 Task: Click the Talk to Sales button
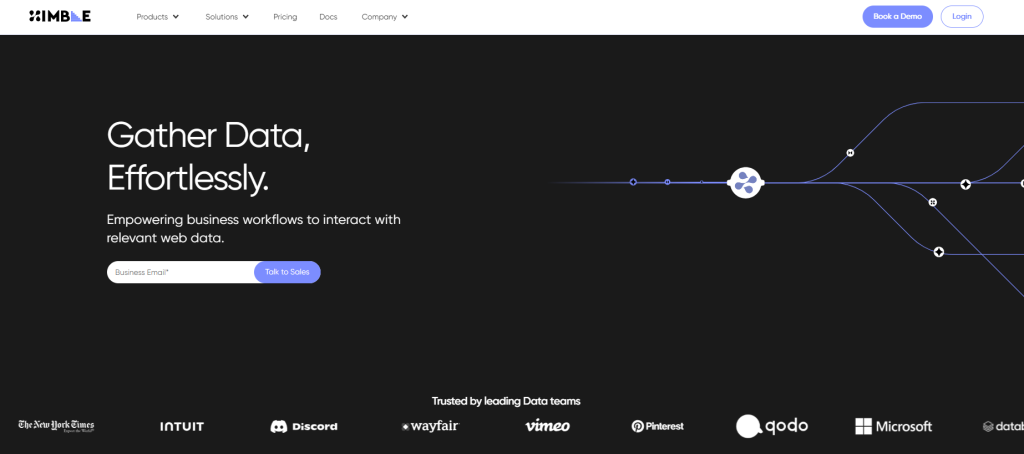[x=287, y=272]
